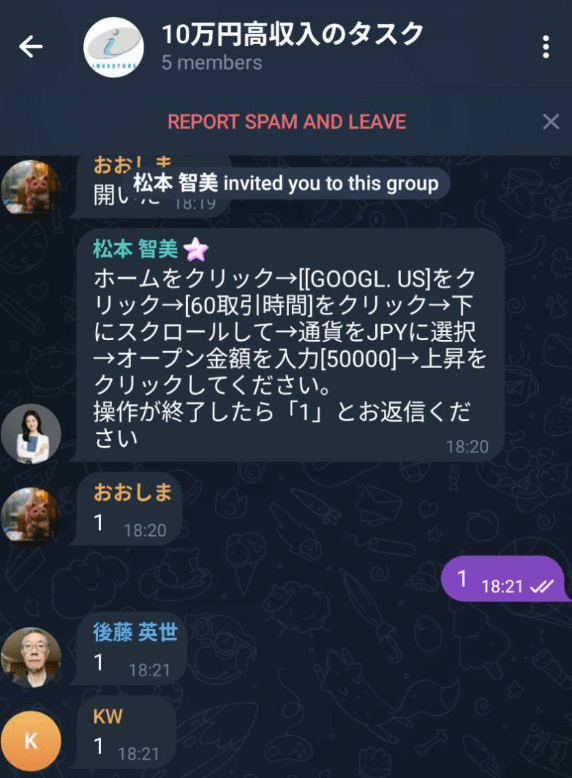Dismiss the report spam banner
Viewport: 572px width, 778px height.
click(551, 122)
